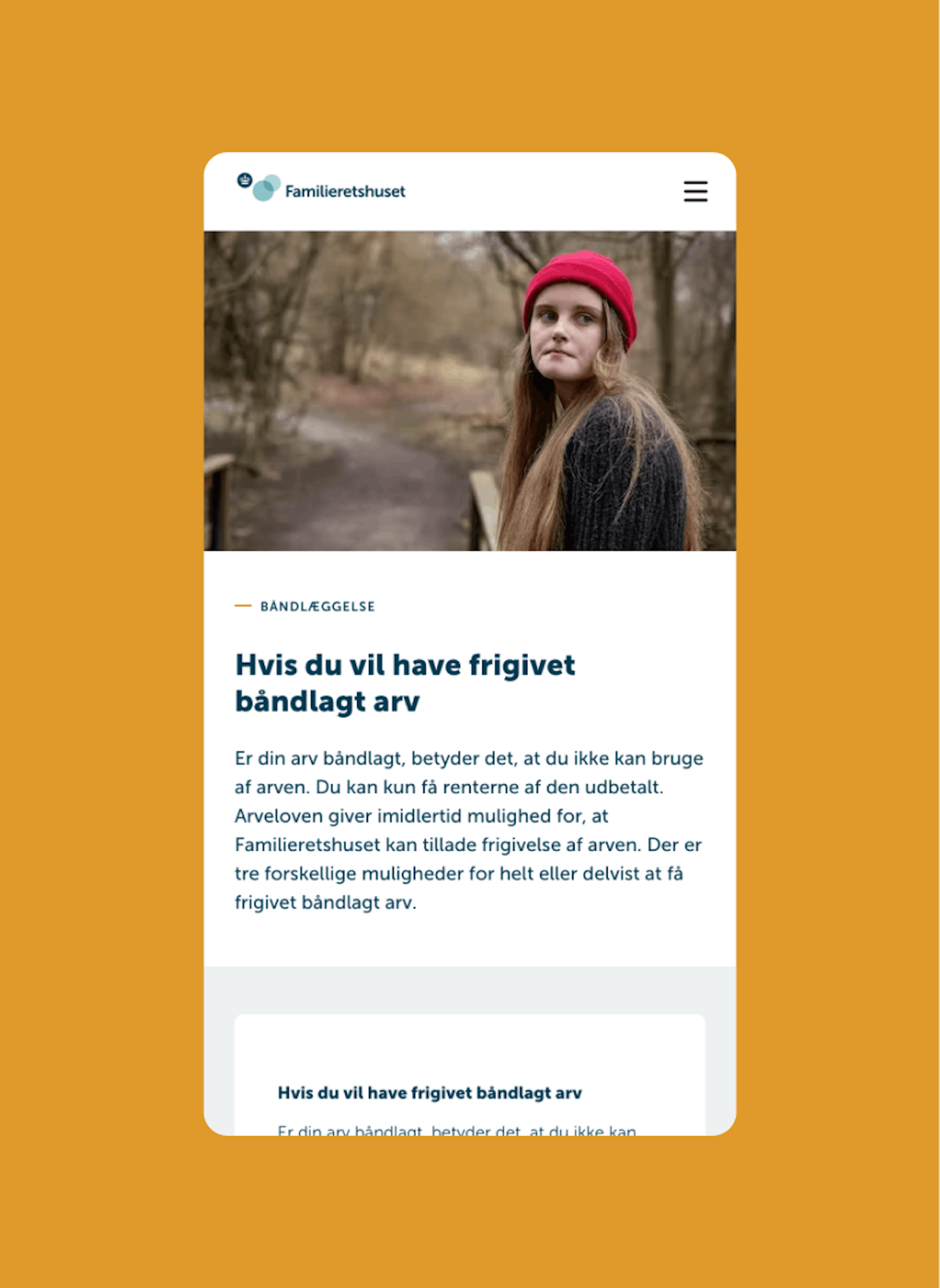Click the orange dash before BÅNDLÆGGELSE
This screenshot has height=1288, width=940.
pyautogui.click(x=243, y=606)
